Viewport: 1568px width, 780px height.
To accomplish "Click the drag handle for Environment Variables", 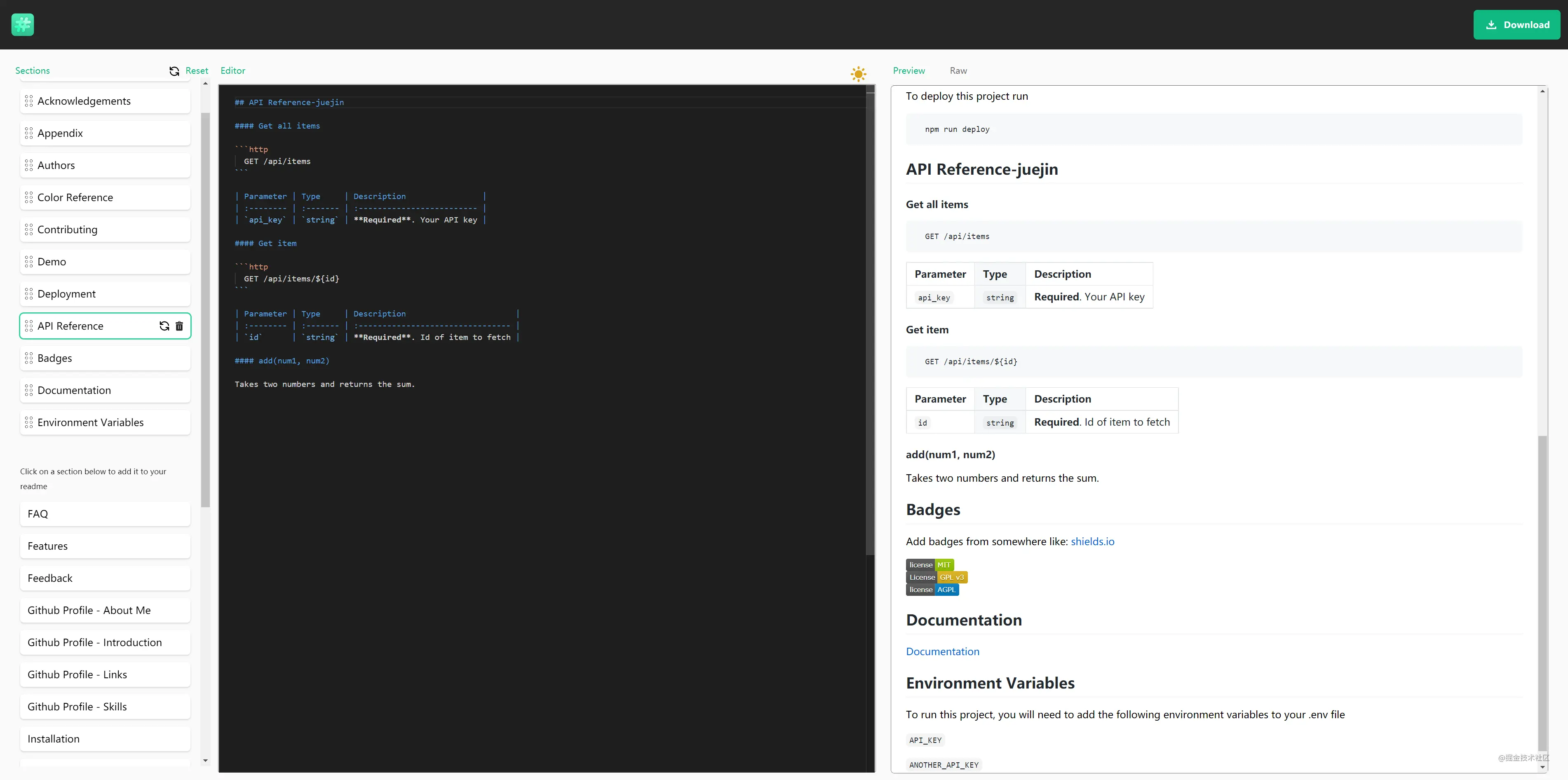I will coord(28,423).
